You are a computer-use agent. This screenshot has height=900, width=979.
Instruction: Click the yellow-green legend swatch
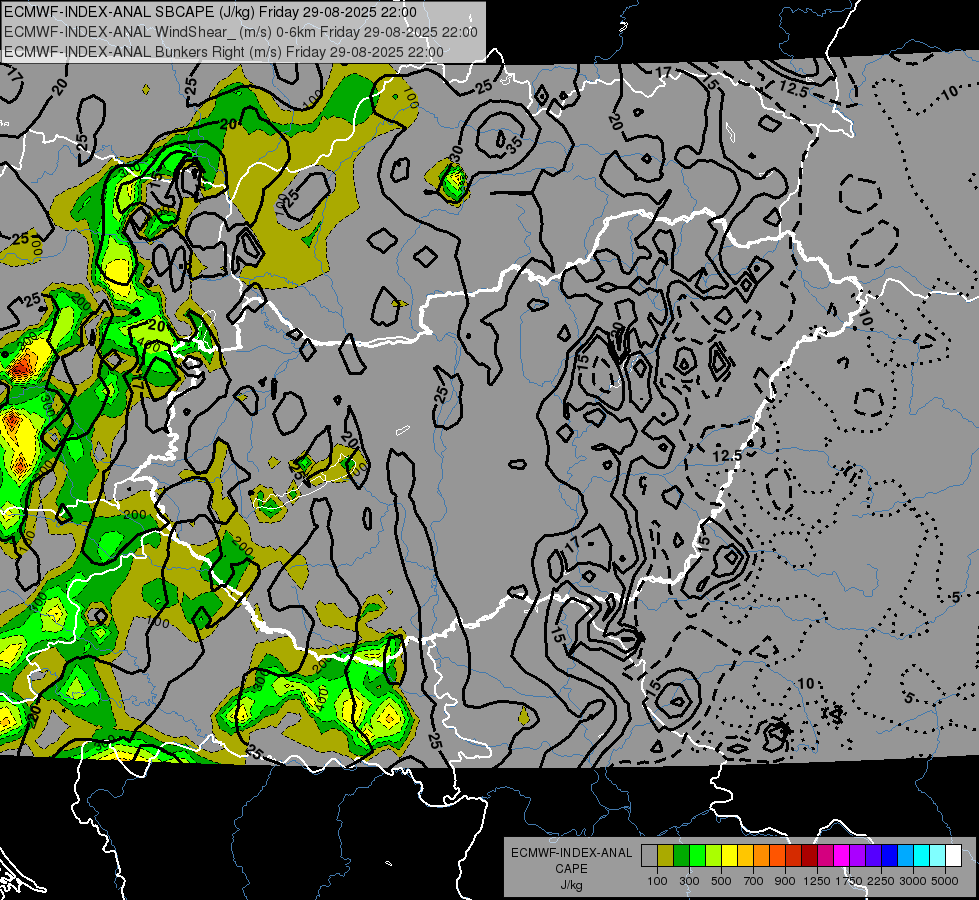pyautogui.click(x=714, y=856)
